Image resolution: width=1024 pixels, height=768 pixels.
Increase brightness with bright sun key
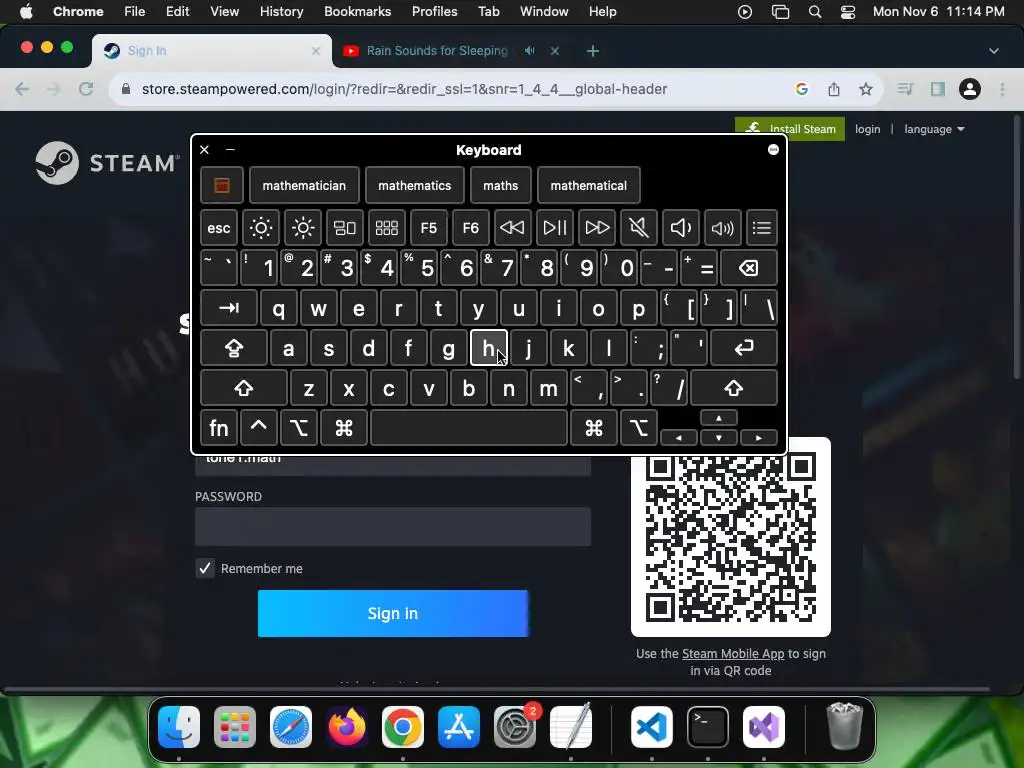[303, 228]
